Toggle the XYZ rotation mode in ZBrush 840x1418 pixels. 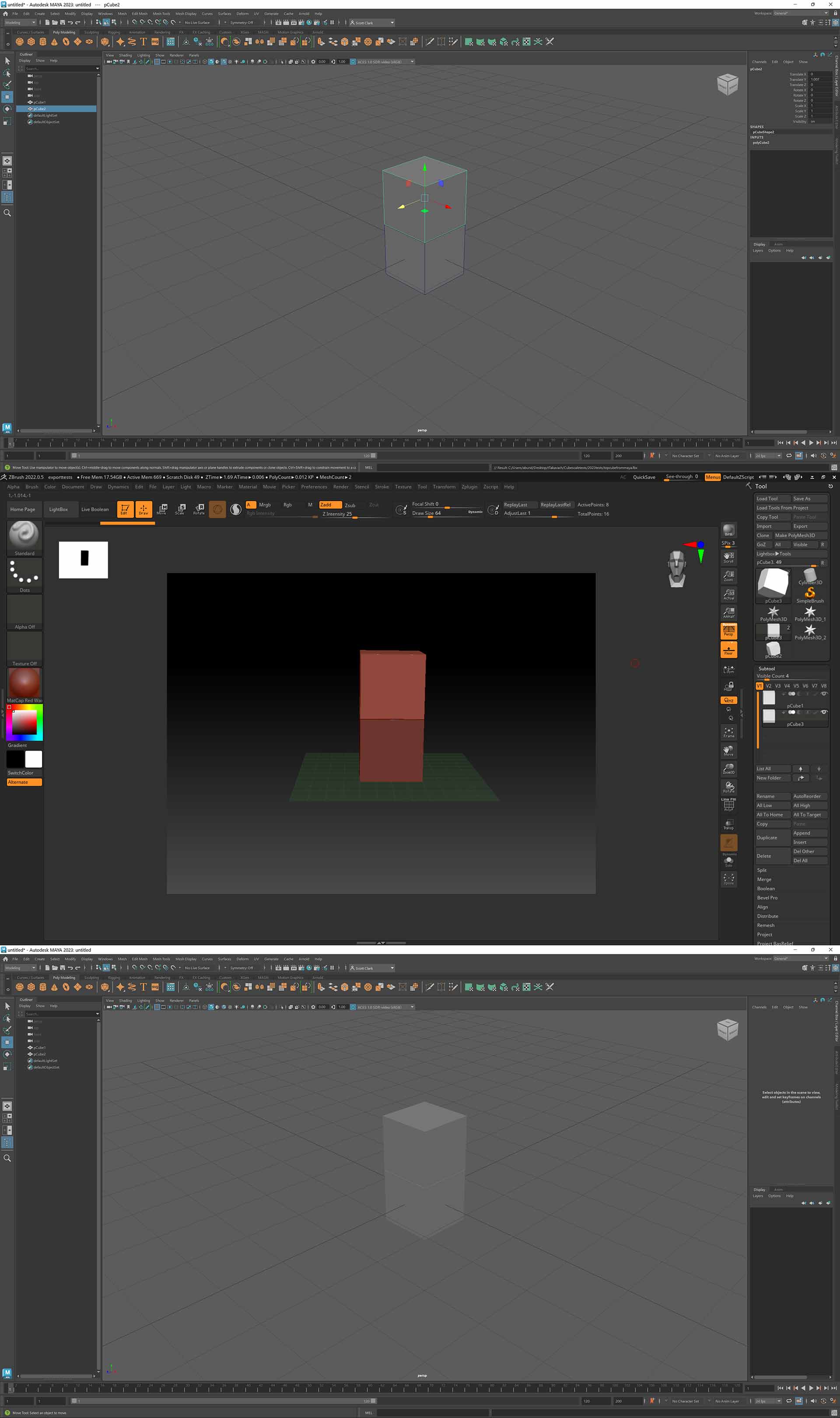click(728, 700)
